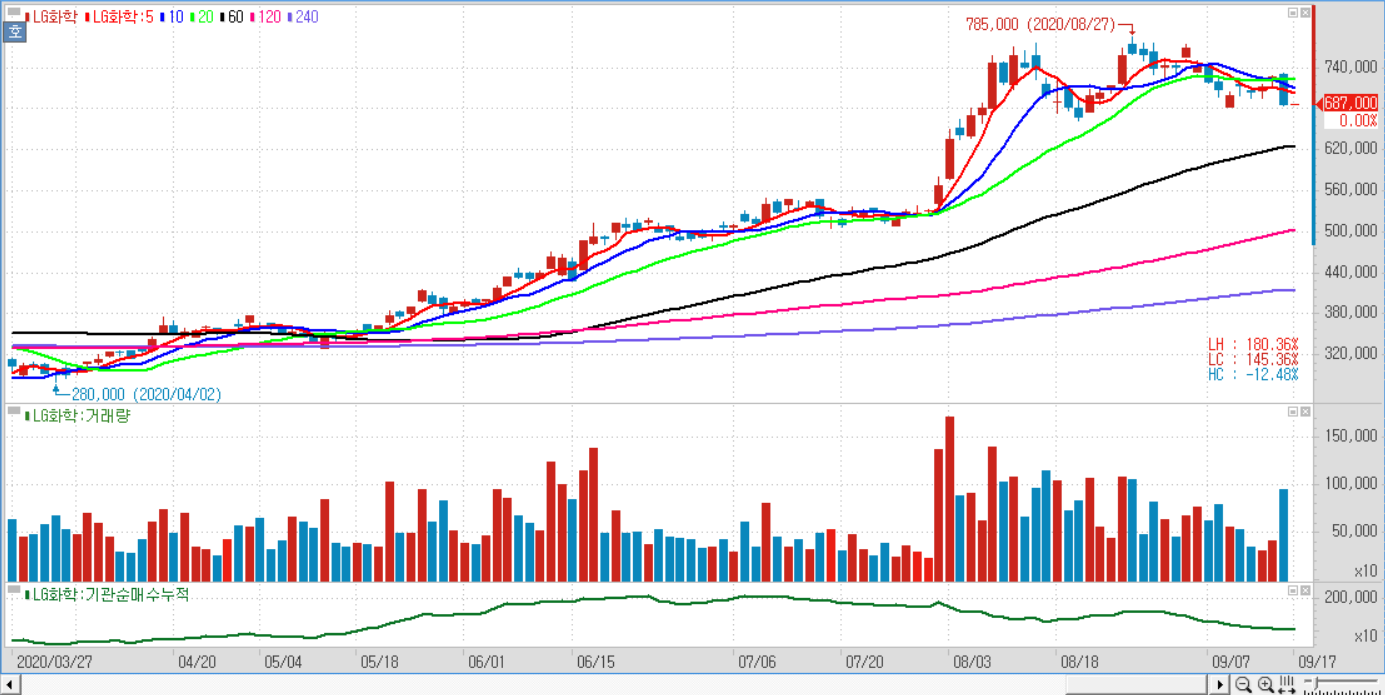Viewport: 1385px width, 695px height.
Task: Click the high label 785,000 (2020/08/27)
Action: [x=1040, y=25]
